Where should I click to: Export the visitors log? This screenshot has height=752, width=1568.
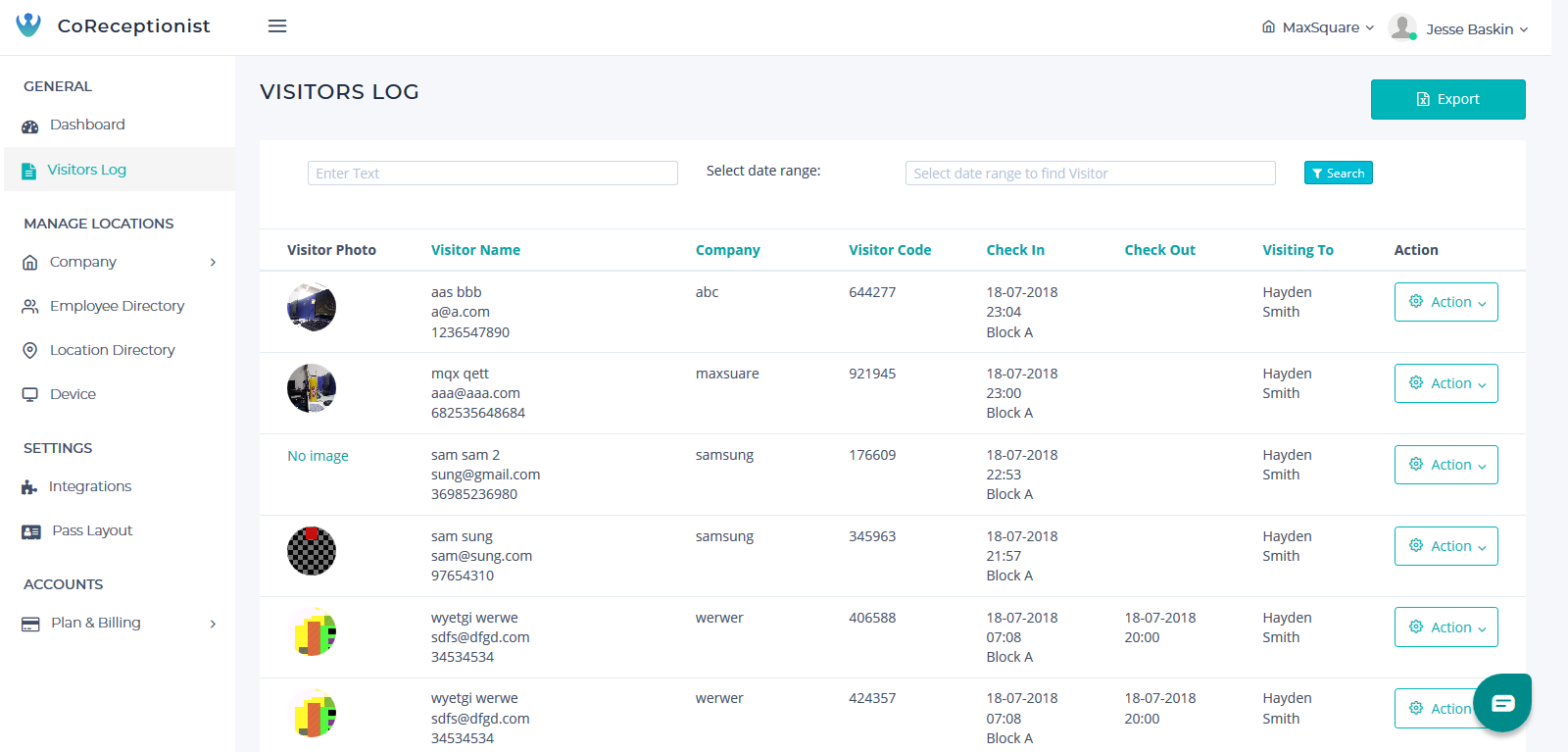[1447, 99]
